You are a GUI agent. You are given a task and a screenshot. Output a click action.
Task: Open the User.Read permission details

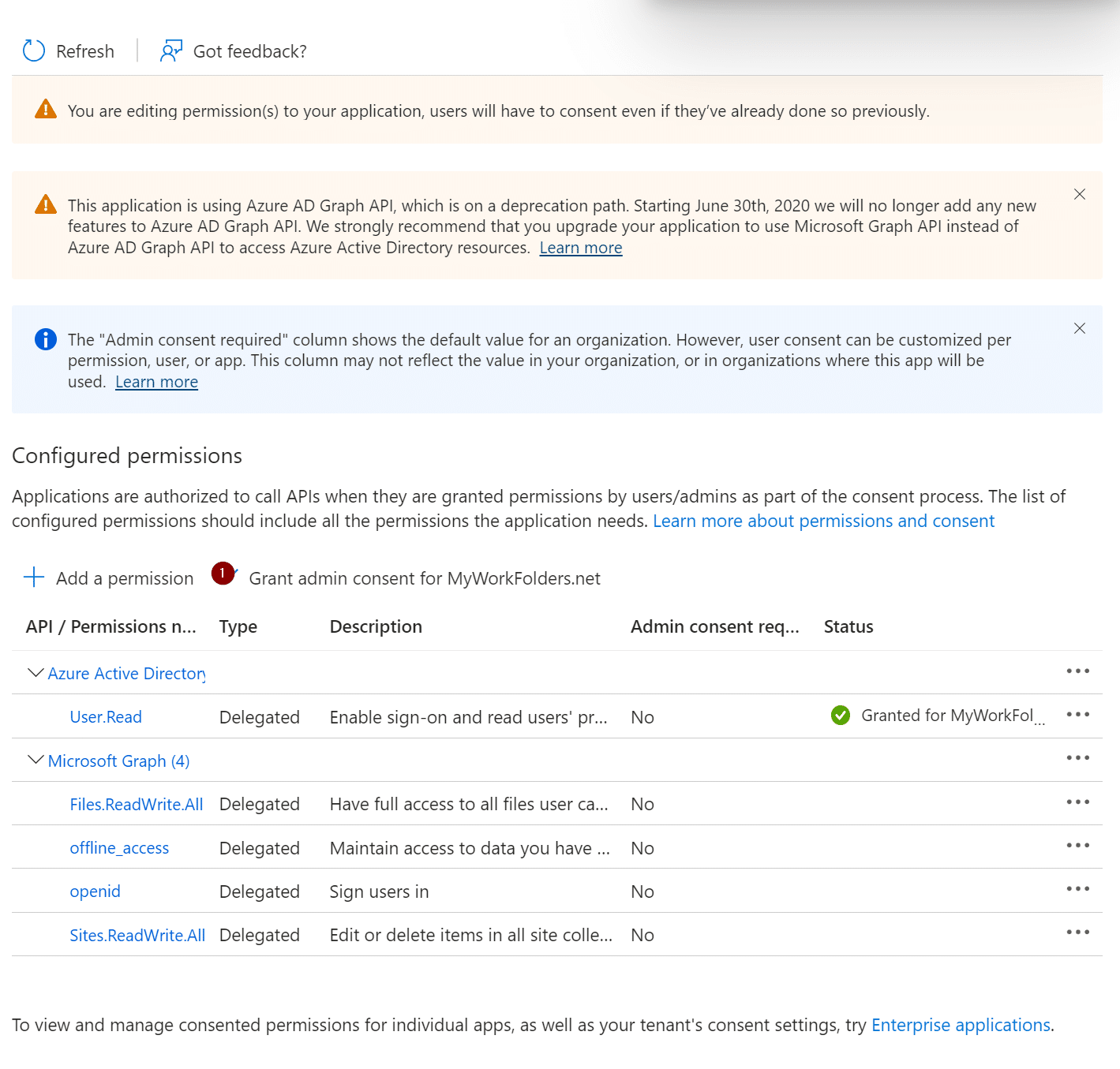coord(105,716)
